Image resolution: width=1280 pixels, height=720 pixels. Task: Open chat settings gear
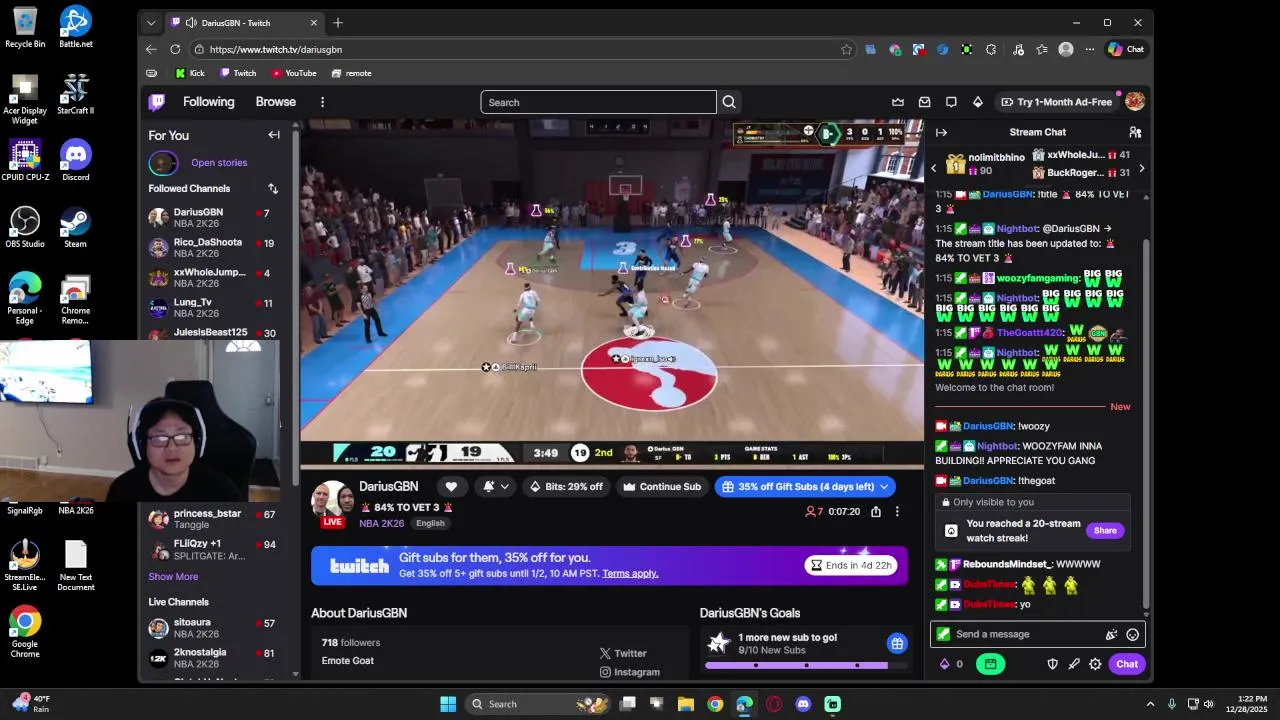tap(1095, 664)
